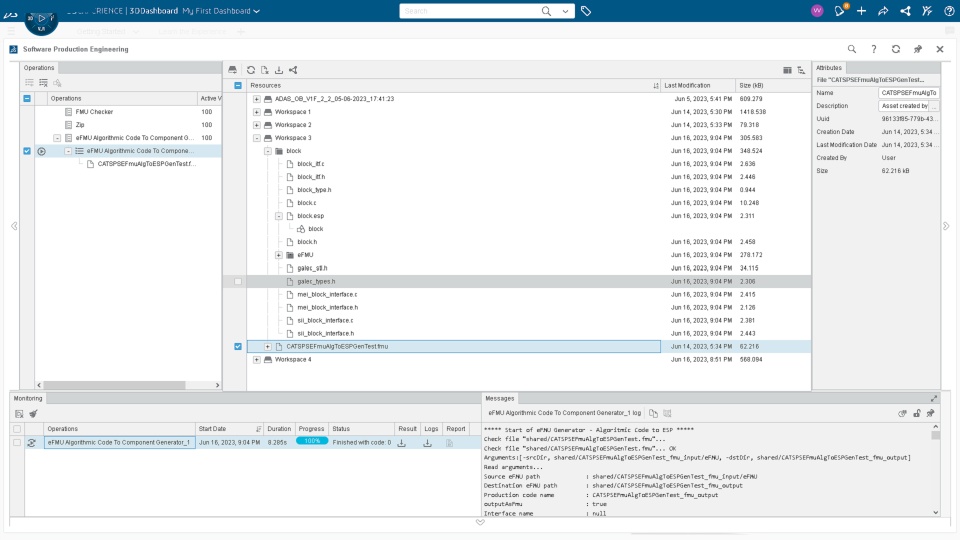The width and height of the screenshot is (960, 540).
Task: Expand the CATSPSEFmuAlgToESPGenTest.fmu node
Action: (268, 347)
